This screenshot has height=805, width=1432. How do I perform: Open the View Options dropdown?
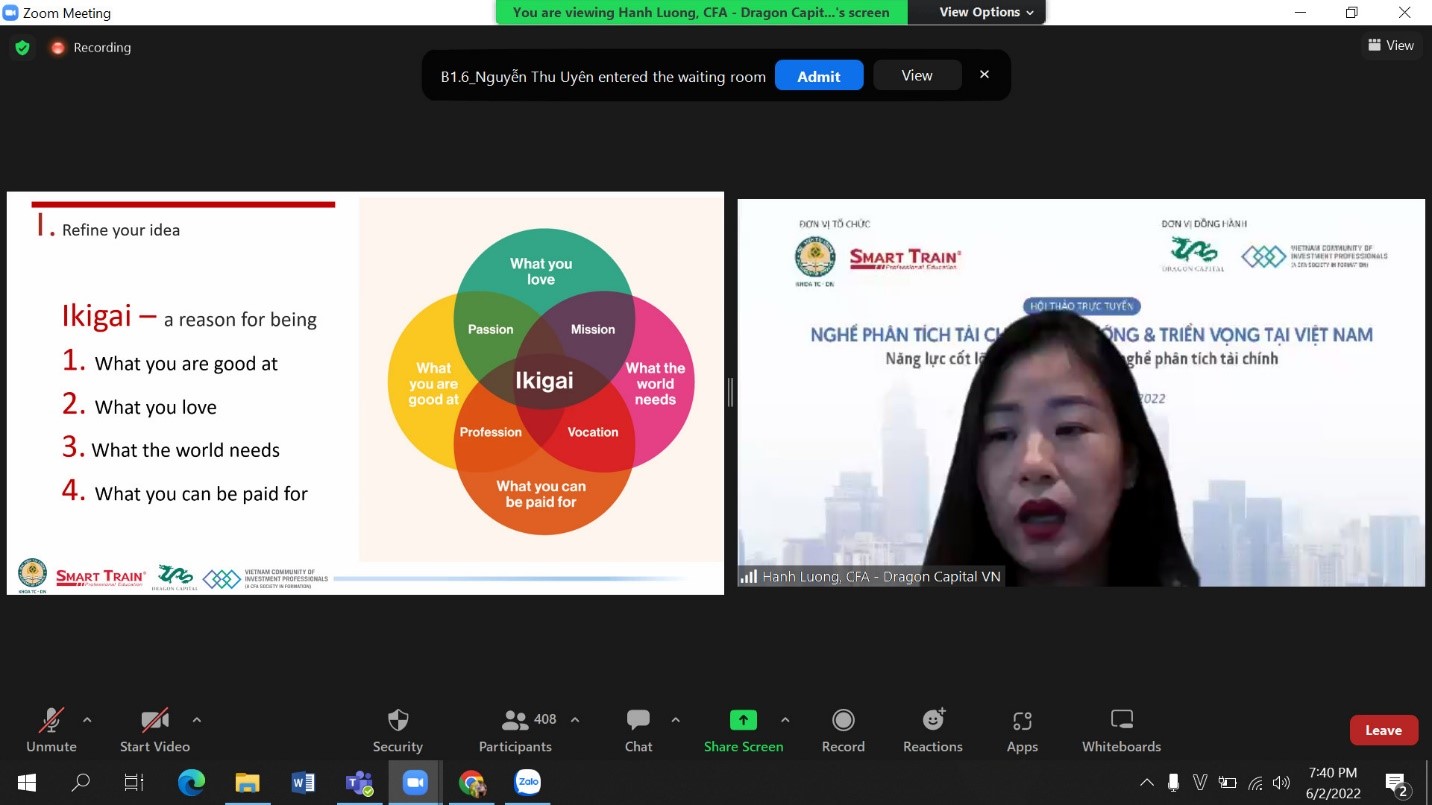point(986,12)
